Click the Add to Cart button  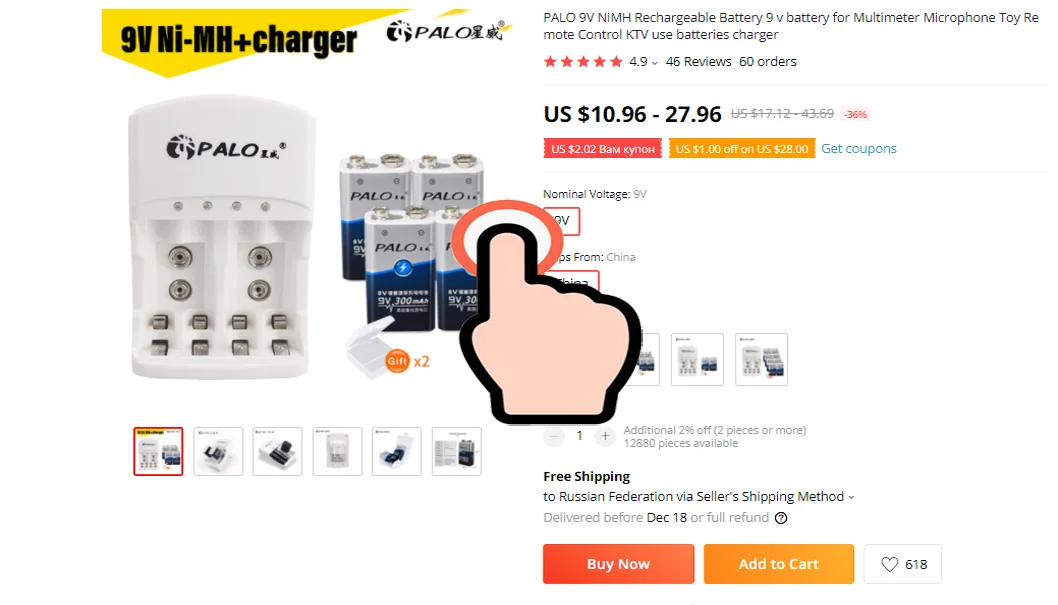pos(779,564)
